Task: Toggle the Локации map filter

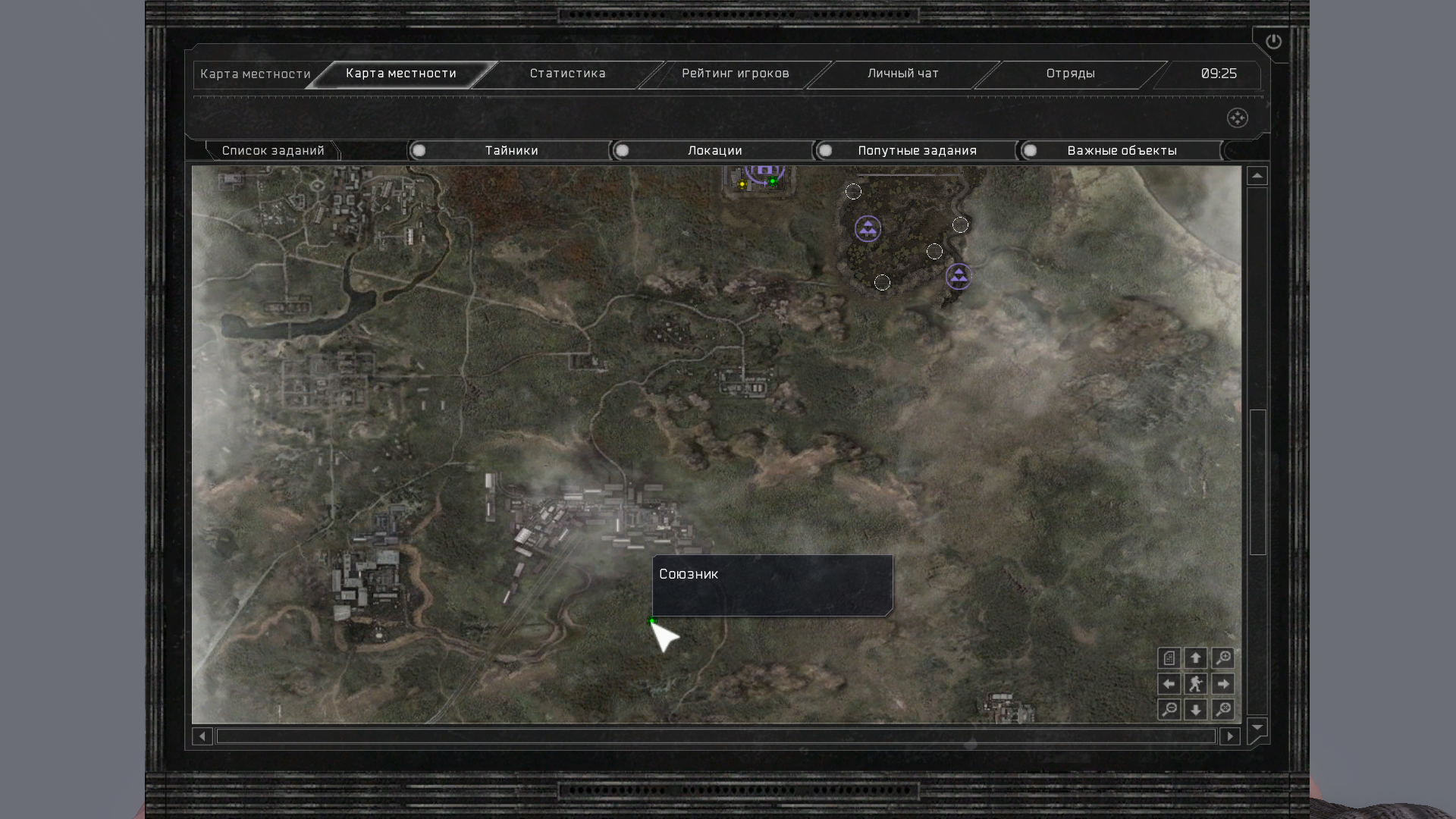Action: [714, 150]
